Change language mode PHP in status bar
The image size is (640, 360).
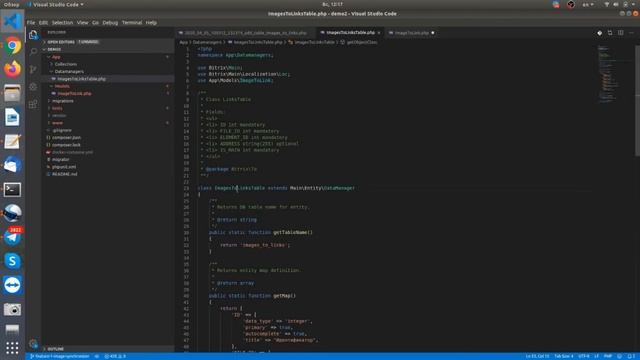[x=608, y=356]
